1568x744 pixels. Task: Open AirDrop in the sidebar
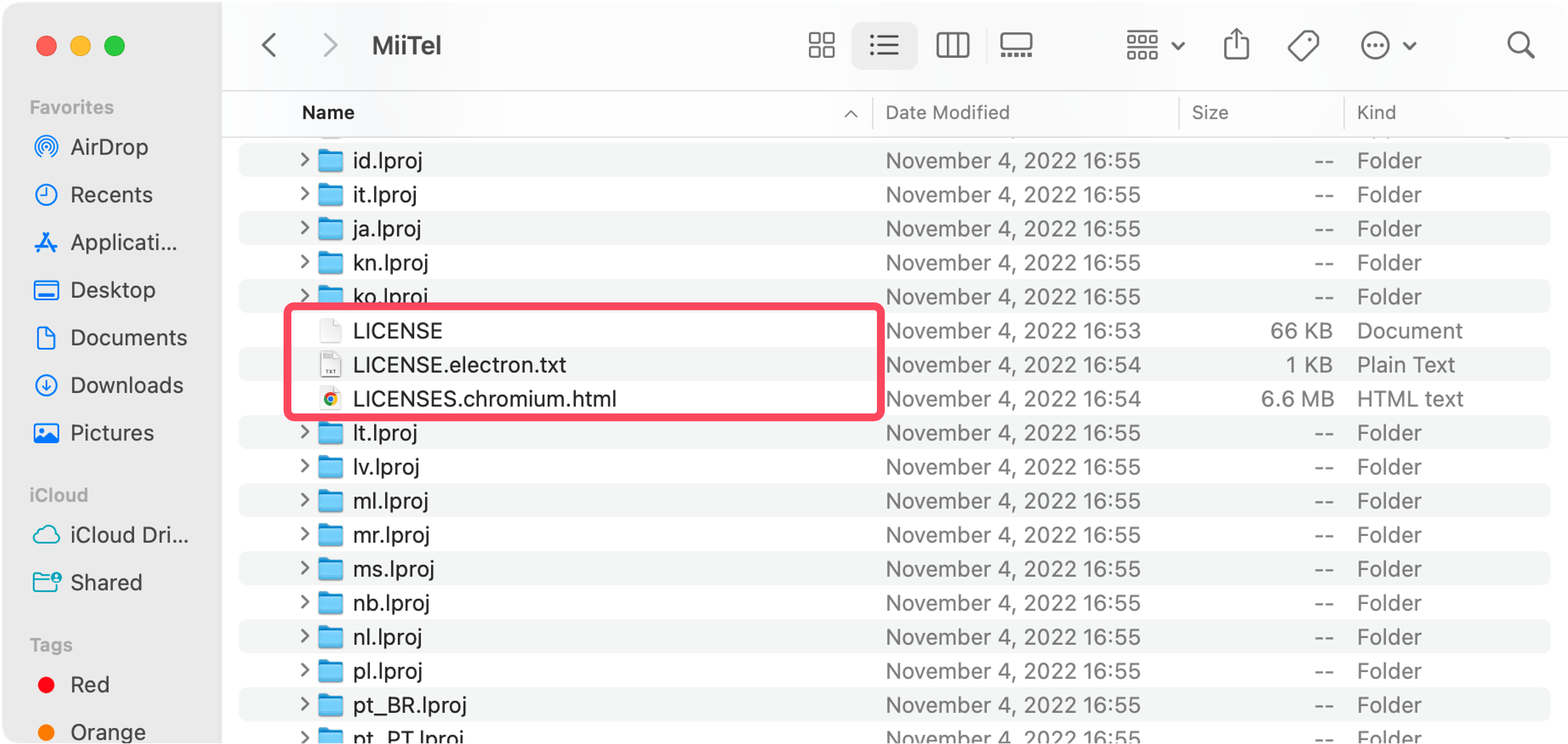pos(109,147)
